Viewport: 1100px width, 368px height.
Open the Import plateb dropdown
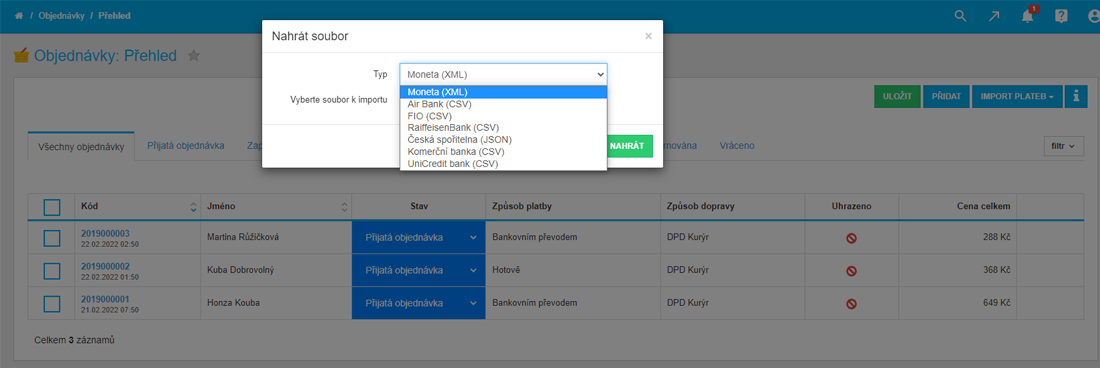pyautogui.click(x=1017, y=97)
